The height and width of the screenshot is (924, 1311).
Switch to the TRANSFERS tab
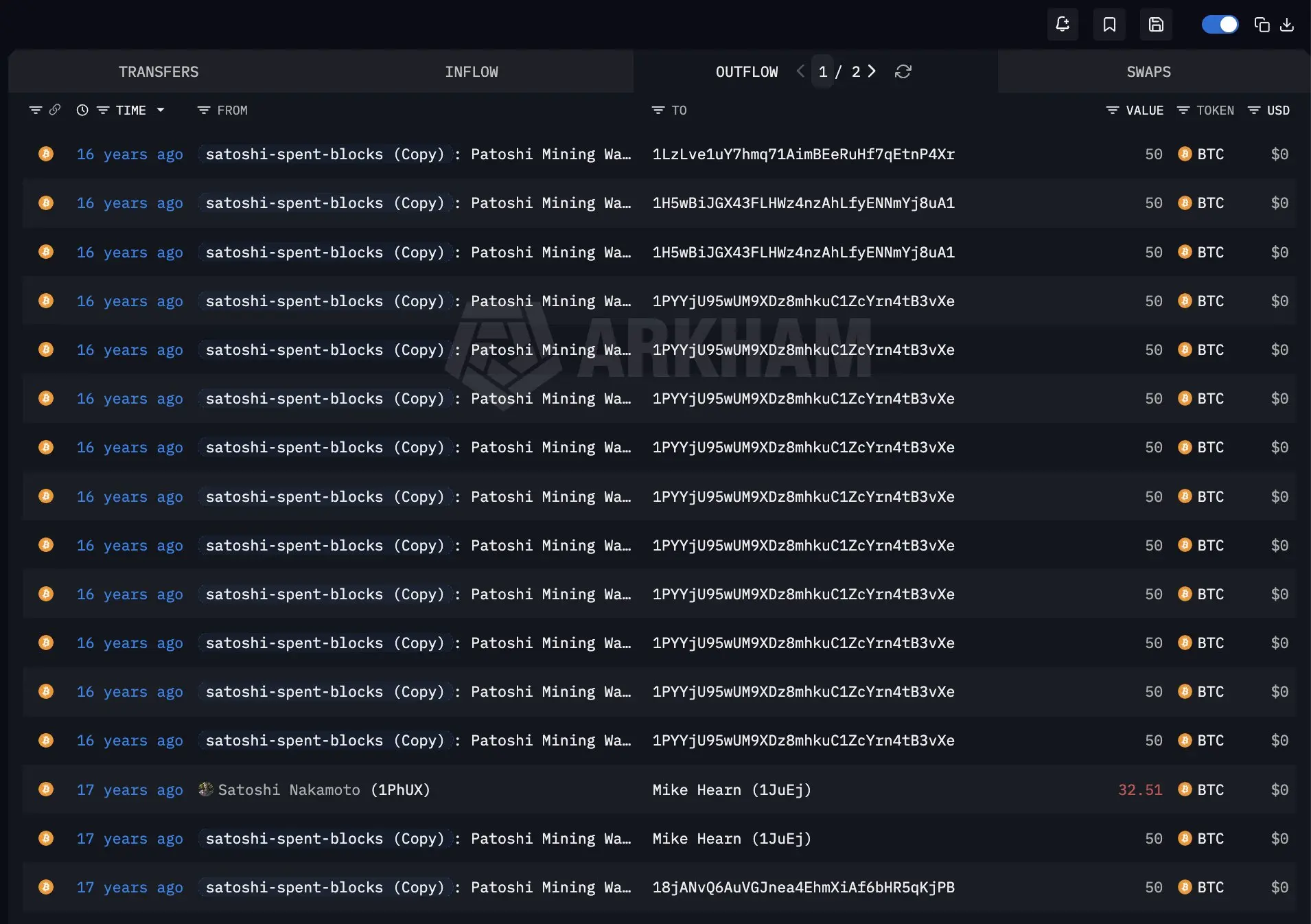tap(159, 71)
